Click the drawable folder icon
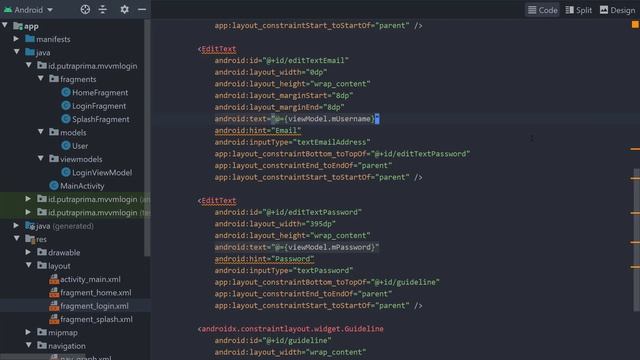640x360 pixels. tap(42, 252)
